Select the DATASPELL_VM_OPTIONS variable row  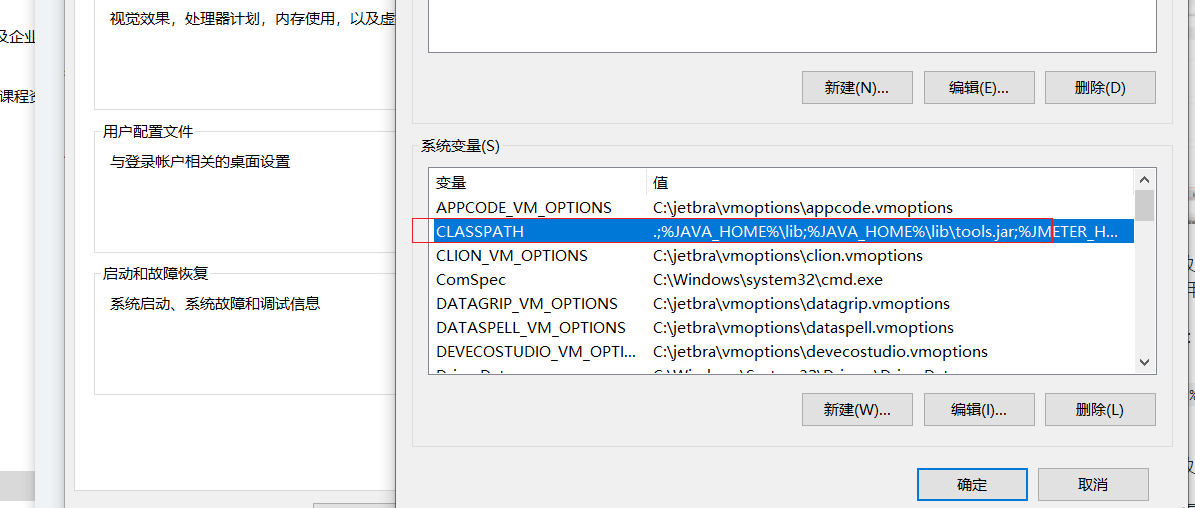tap(530, 328)
